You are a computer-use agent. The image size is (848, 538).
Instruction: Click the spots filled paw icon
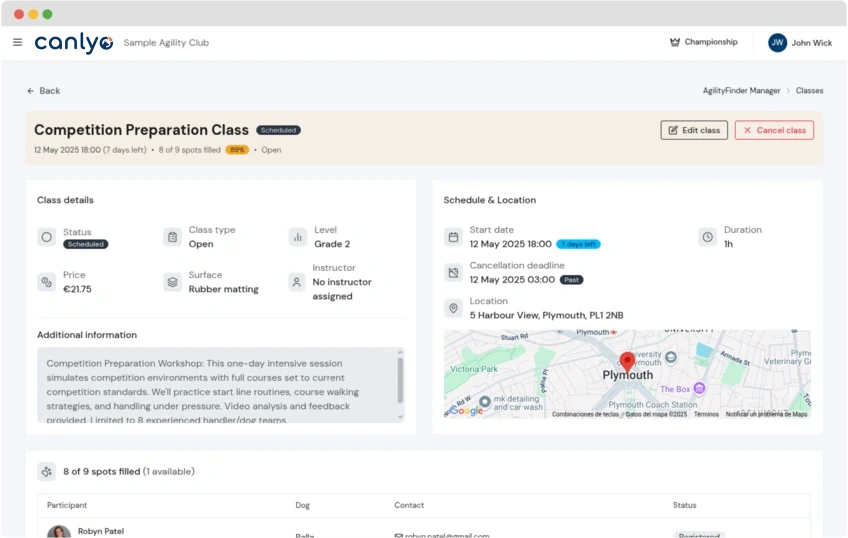[x=47, y=471]
